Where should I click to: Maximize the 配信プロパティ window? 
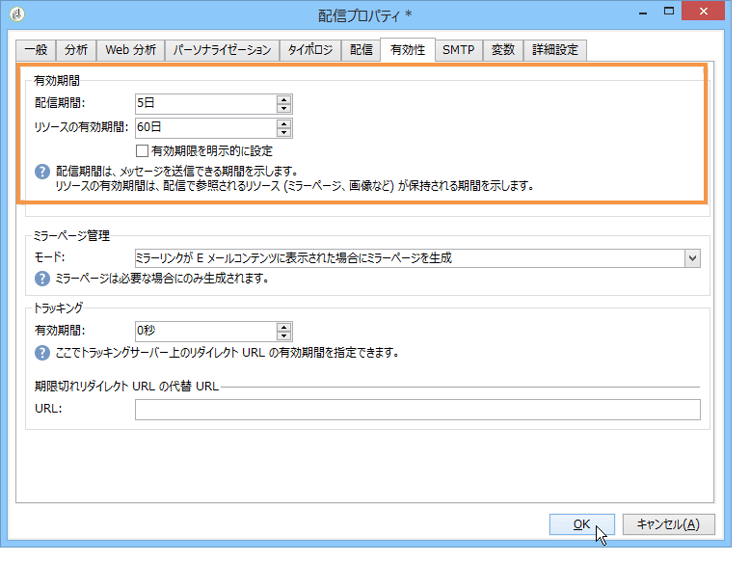click(x=669, y=11)
